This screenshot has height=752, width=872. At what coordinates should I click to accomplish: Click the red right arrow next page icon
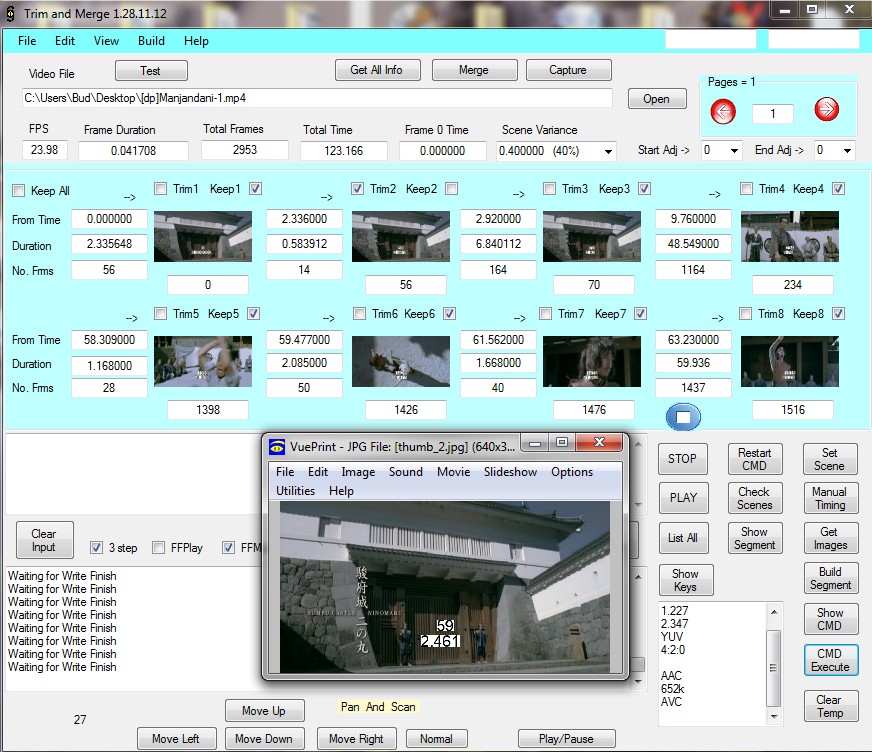pos(826,111)
